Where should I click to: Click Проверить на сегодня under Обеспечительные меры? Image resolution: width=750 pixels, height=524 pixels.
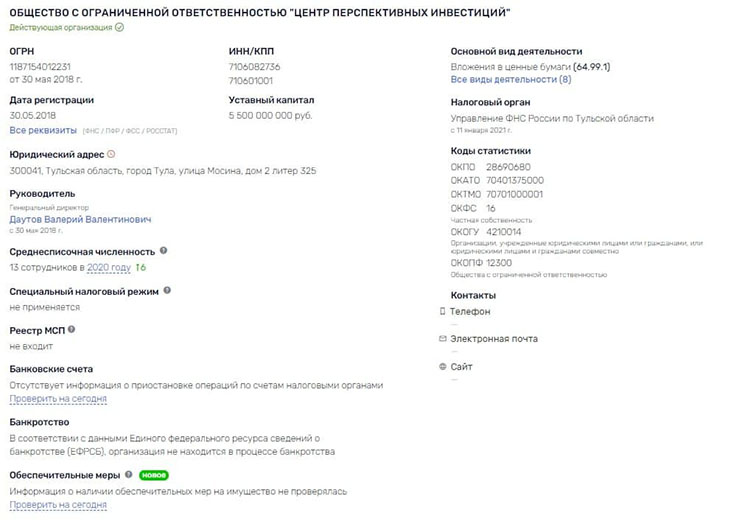coord(58,505)
